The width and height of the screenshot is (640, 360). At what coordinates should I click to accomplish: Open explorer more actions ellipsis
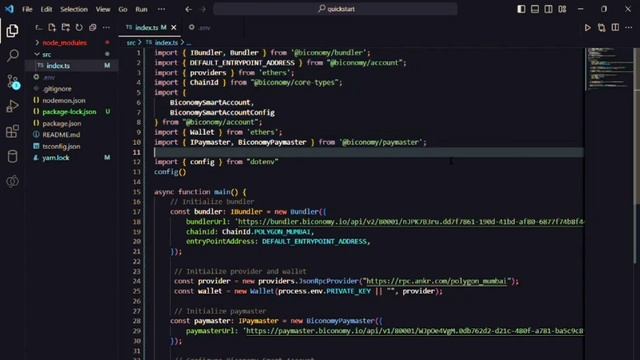tap(106, 27)
